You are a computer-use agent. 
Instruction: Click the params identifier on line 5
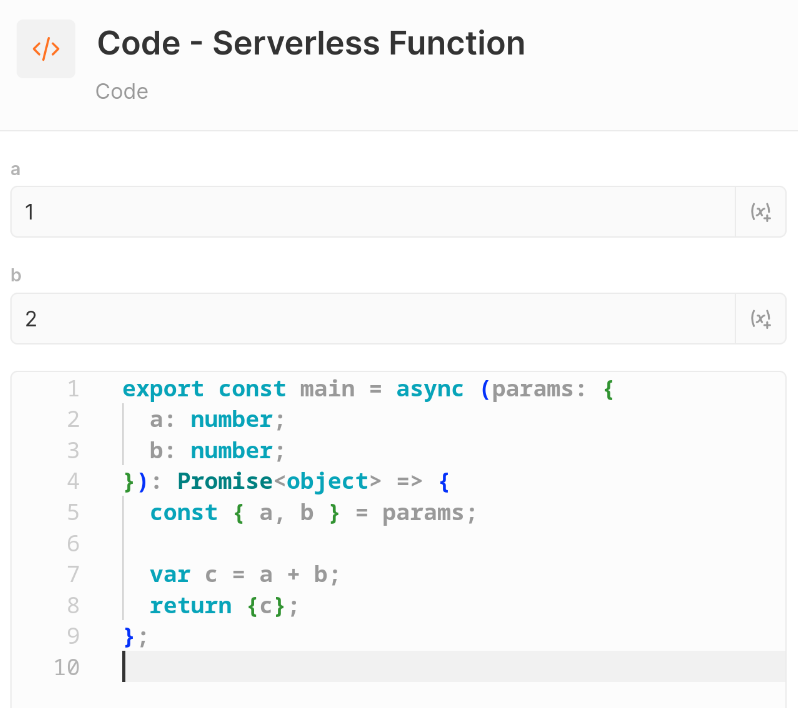point(423,513)
